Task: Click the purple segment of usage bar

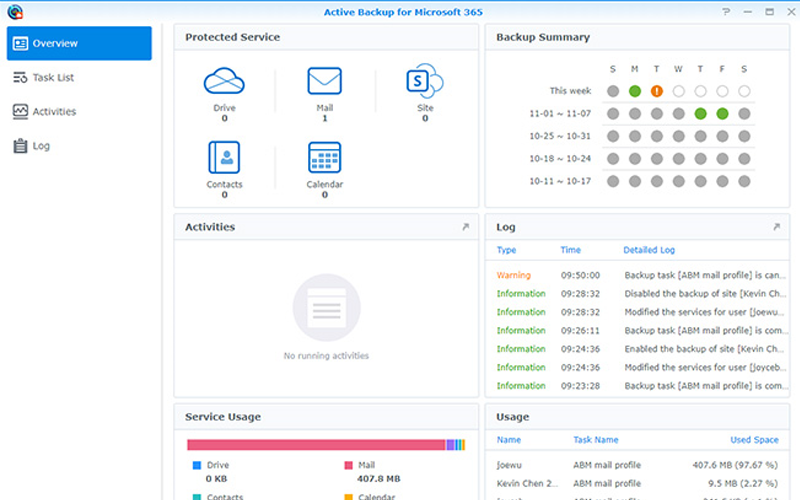Action: click(x=450, y=445)
